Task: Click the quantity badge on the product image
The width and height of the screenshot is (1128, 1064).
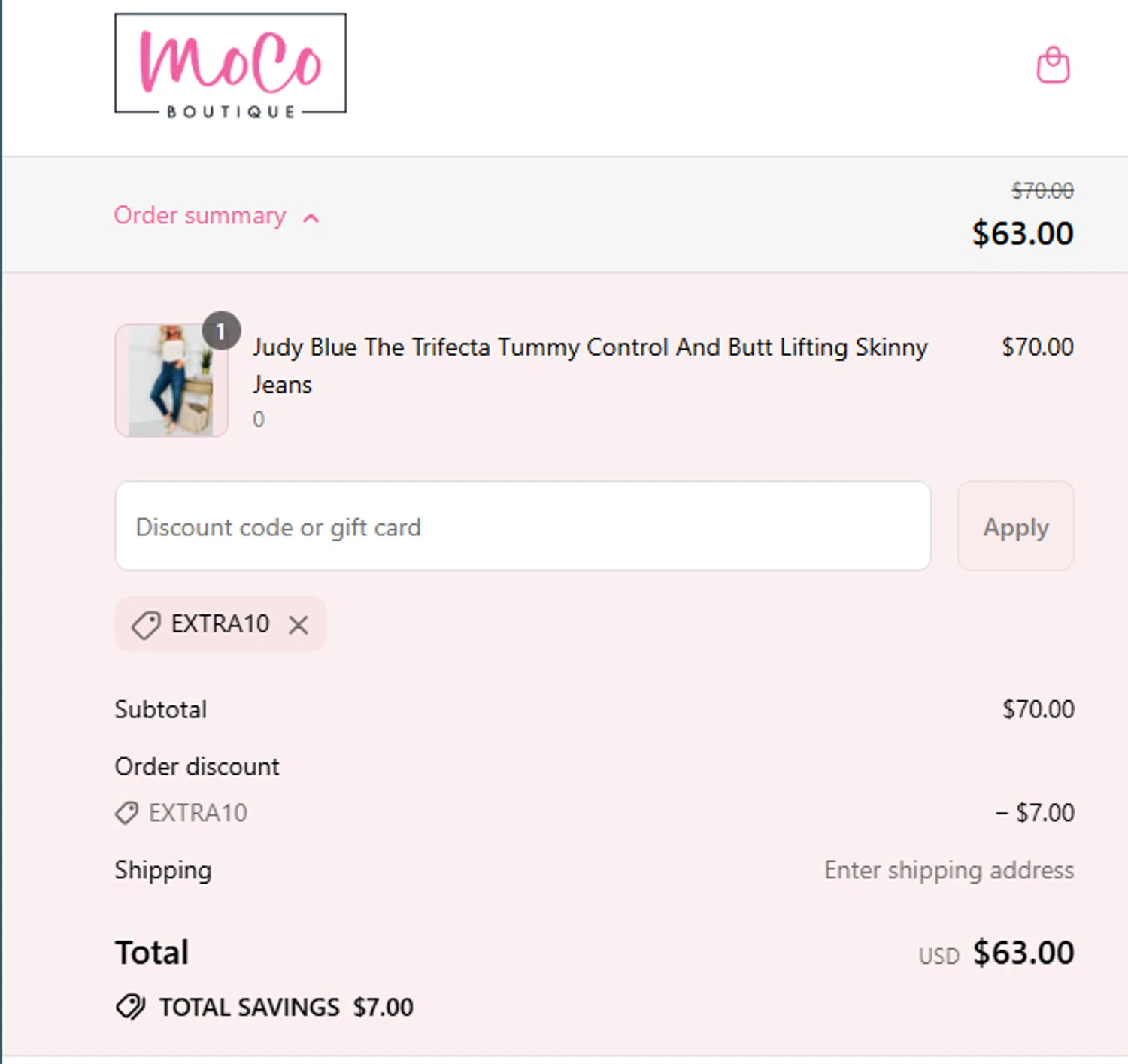Action: [x=220, y=331]
